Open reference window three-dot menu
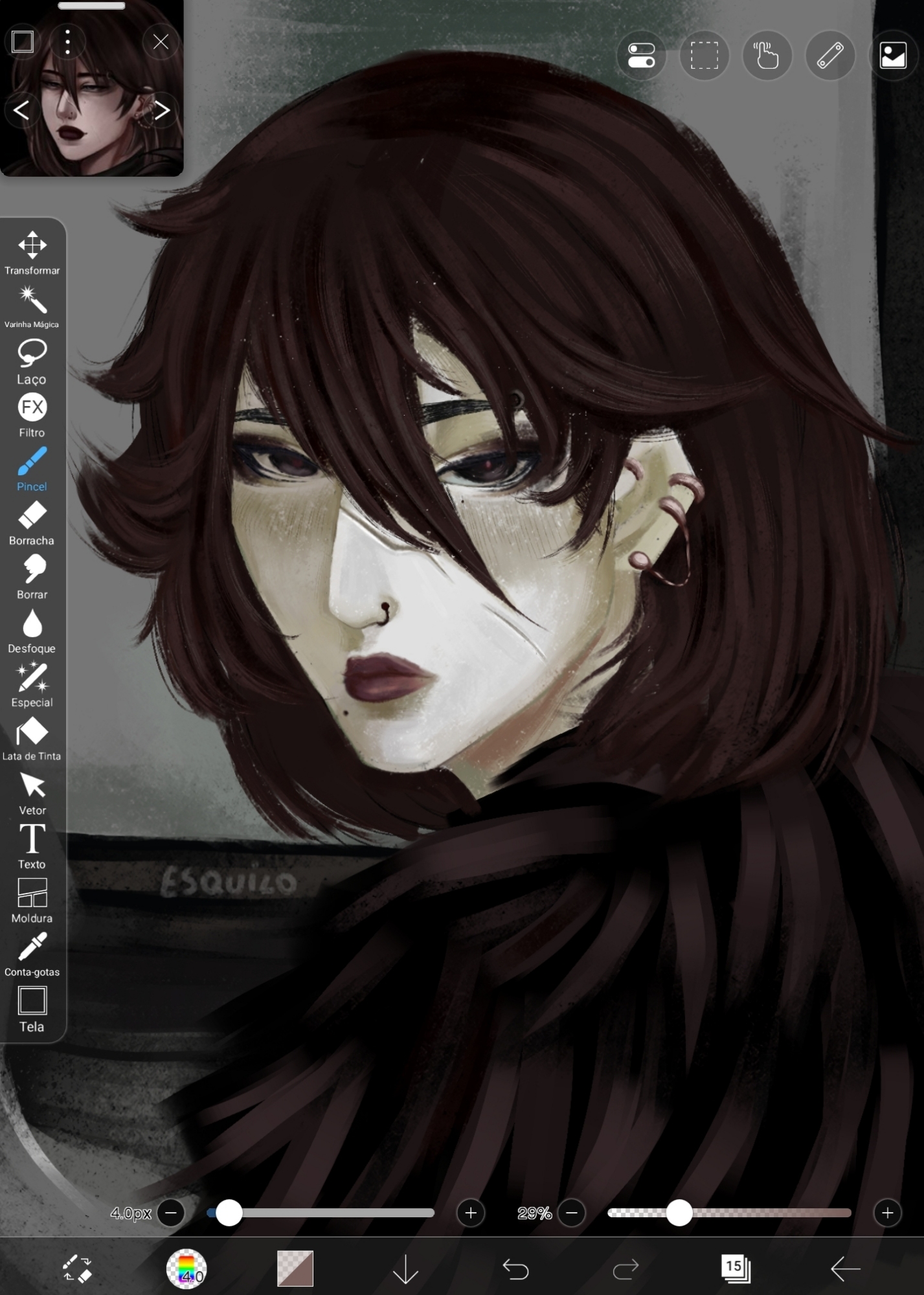Image resolution: width=924 pixels, height=1295 pixels. tap(67, 42)
